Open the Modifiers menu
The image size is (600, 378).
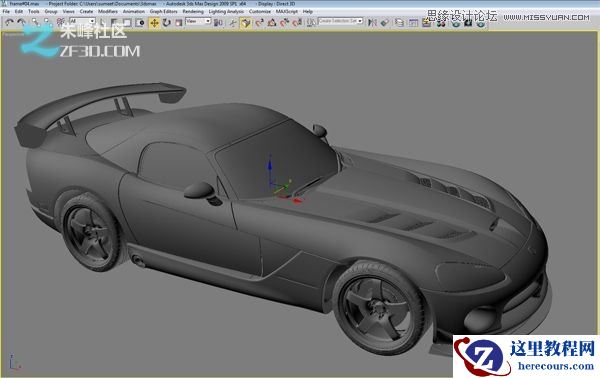click(x=108, y=11)
